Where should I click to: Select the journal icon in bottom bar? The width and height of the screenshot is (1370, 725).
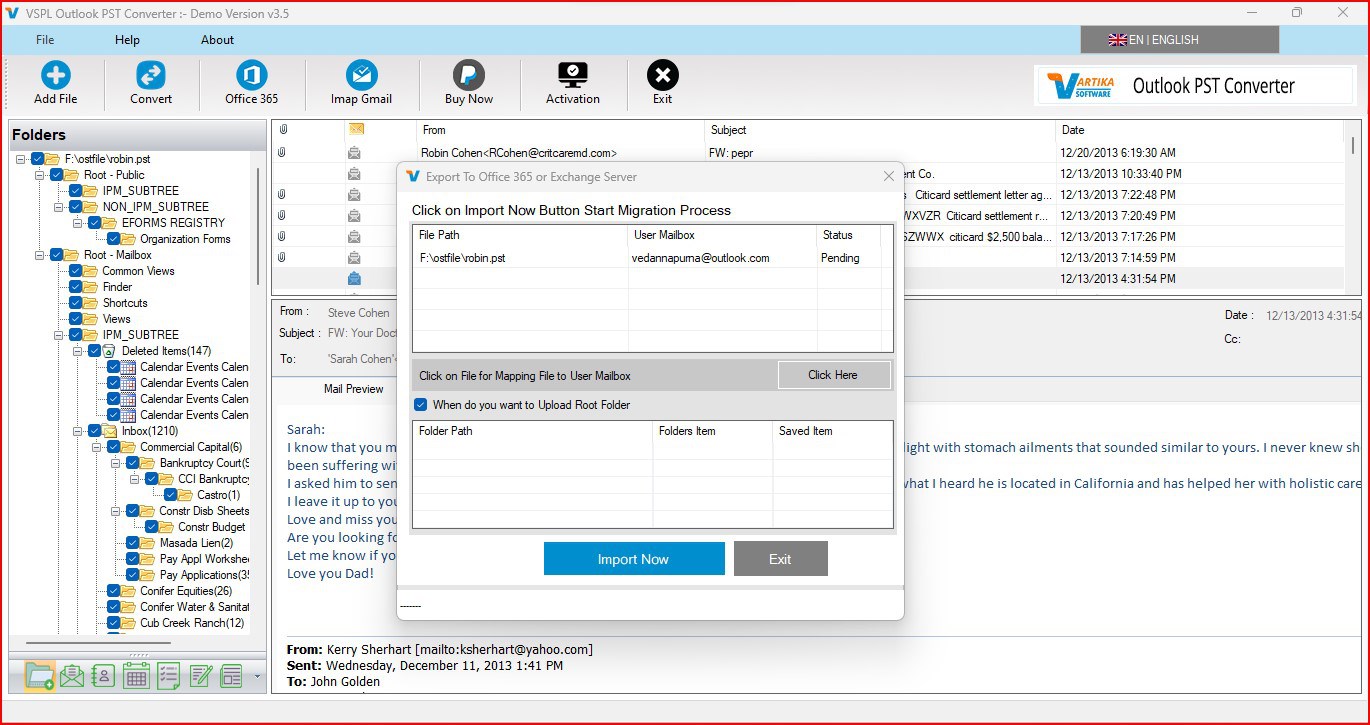click(232, 676)
